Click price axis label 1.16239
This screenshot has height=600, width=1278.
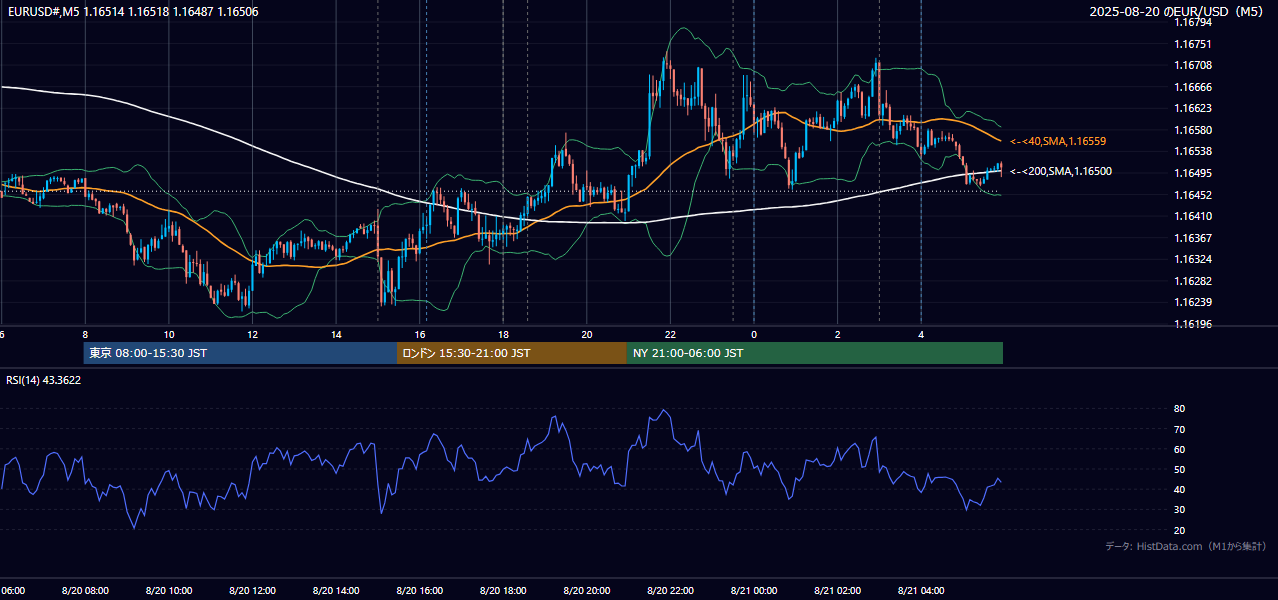pyautogui.click(x=1194, y=302)
